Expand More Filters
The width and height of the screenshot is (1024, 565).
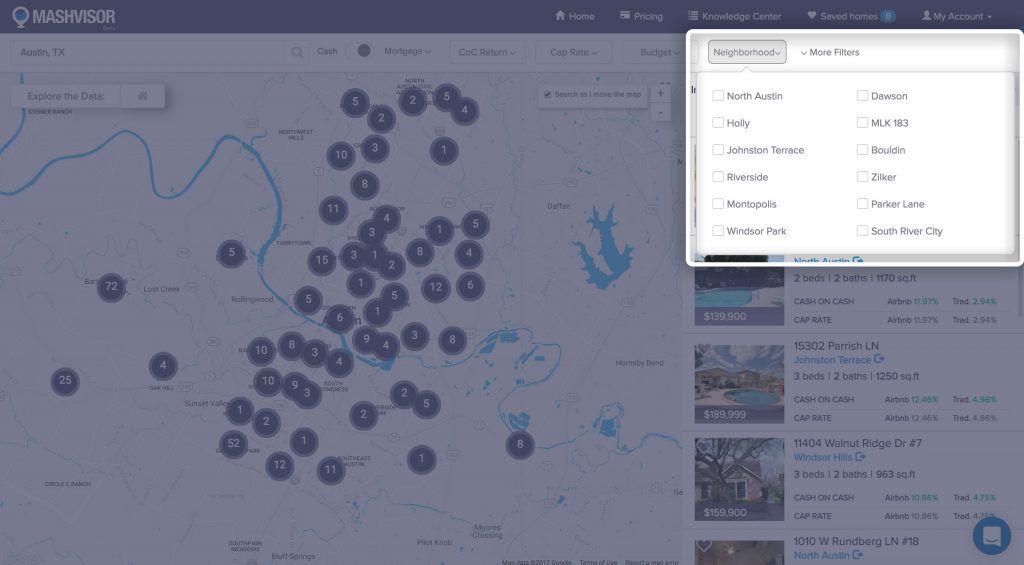pos(829,52)
